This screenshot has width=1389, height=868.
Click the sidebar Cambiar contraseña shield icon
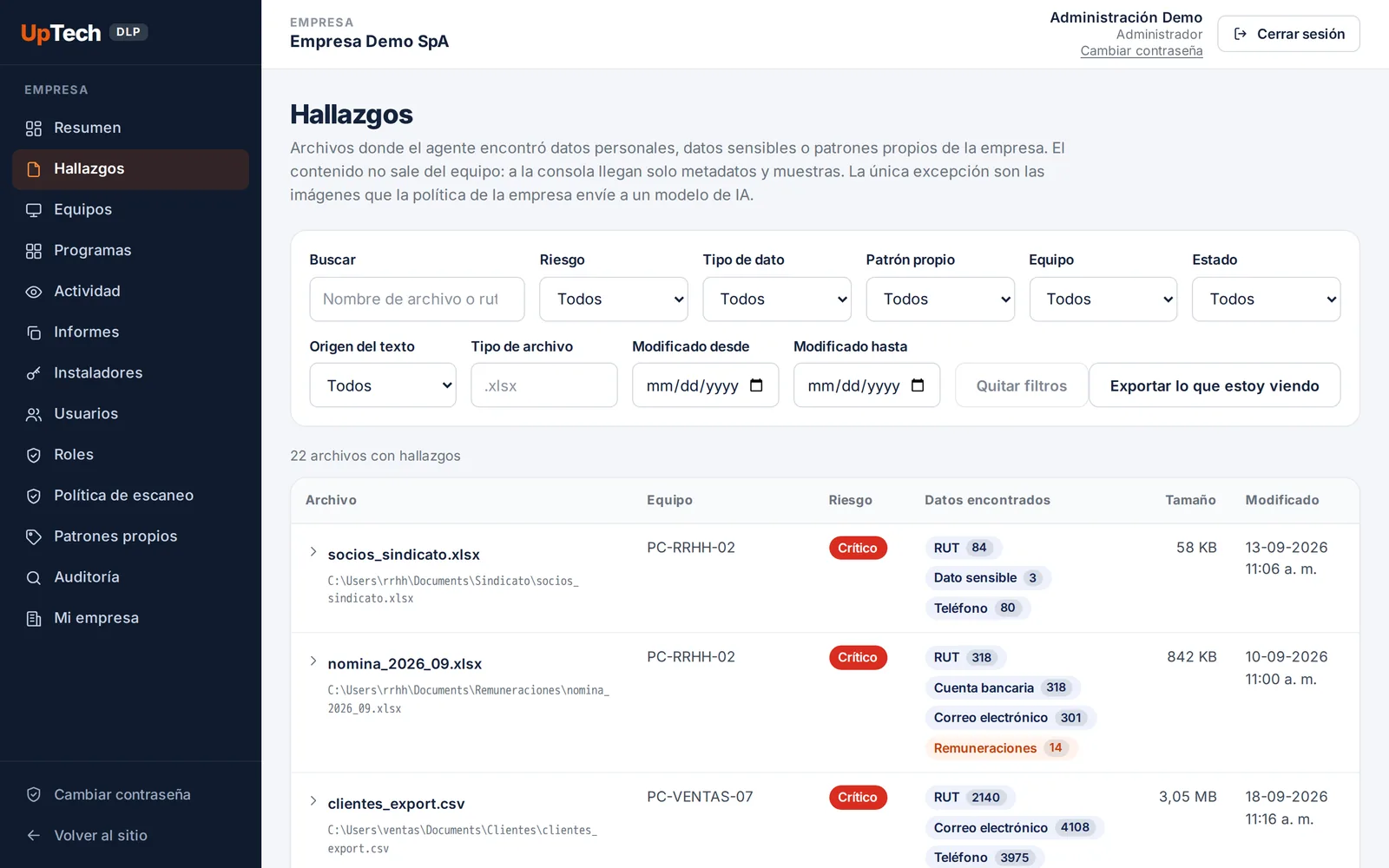[x=34, y=794]
